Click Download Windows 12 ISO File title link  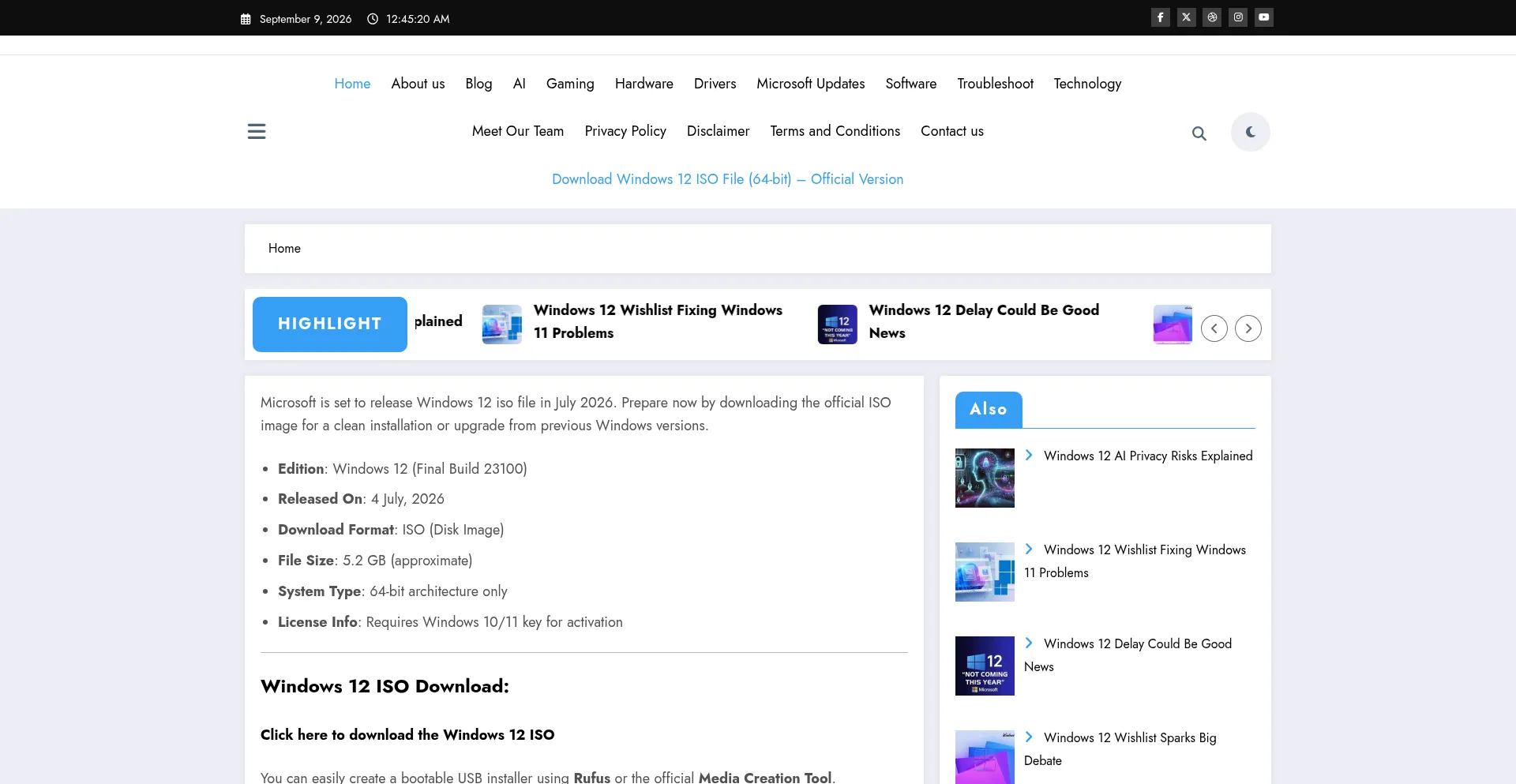coord(727,179)
